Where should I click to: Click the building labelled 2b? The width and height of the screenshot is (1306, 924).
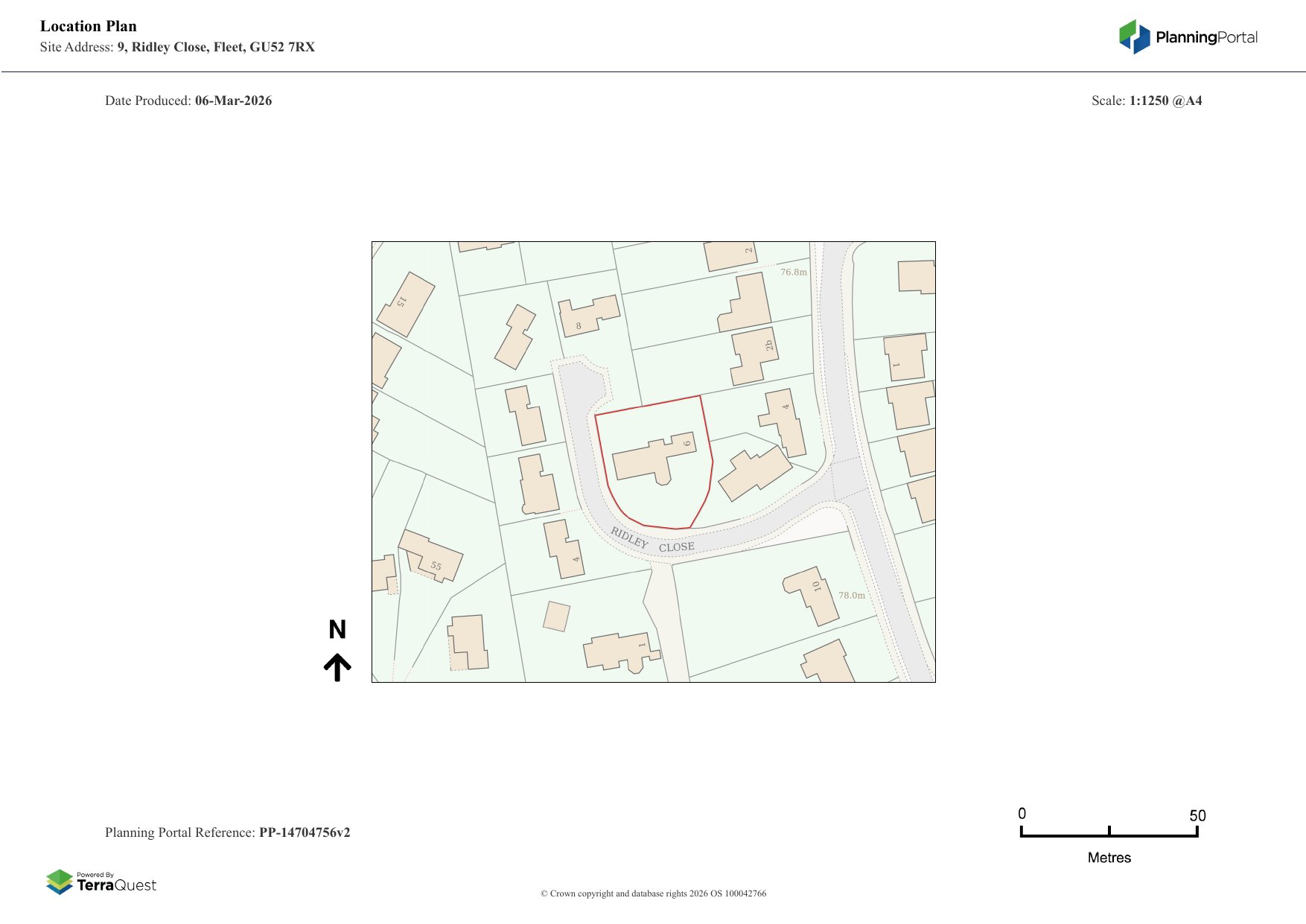(756, 355)
